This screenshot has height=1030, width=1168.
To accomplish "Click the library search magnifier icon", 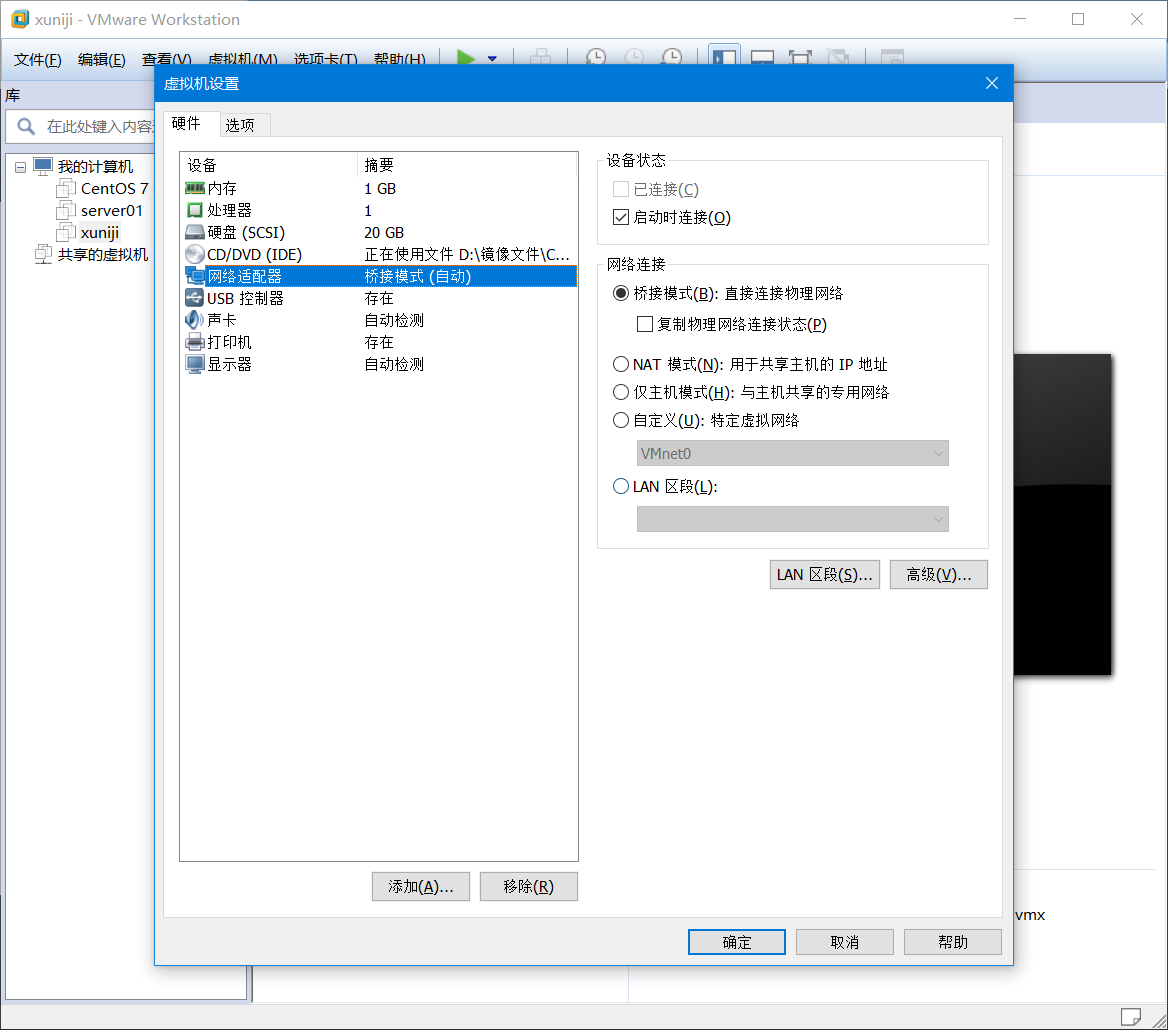I will [x=26, y=127].
